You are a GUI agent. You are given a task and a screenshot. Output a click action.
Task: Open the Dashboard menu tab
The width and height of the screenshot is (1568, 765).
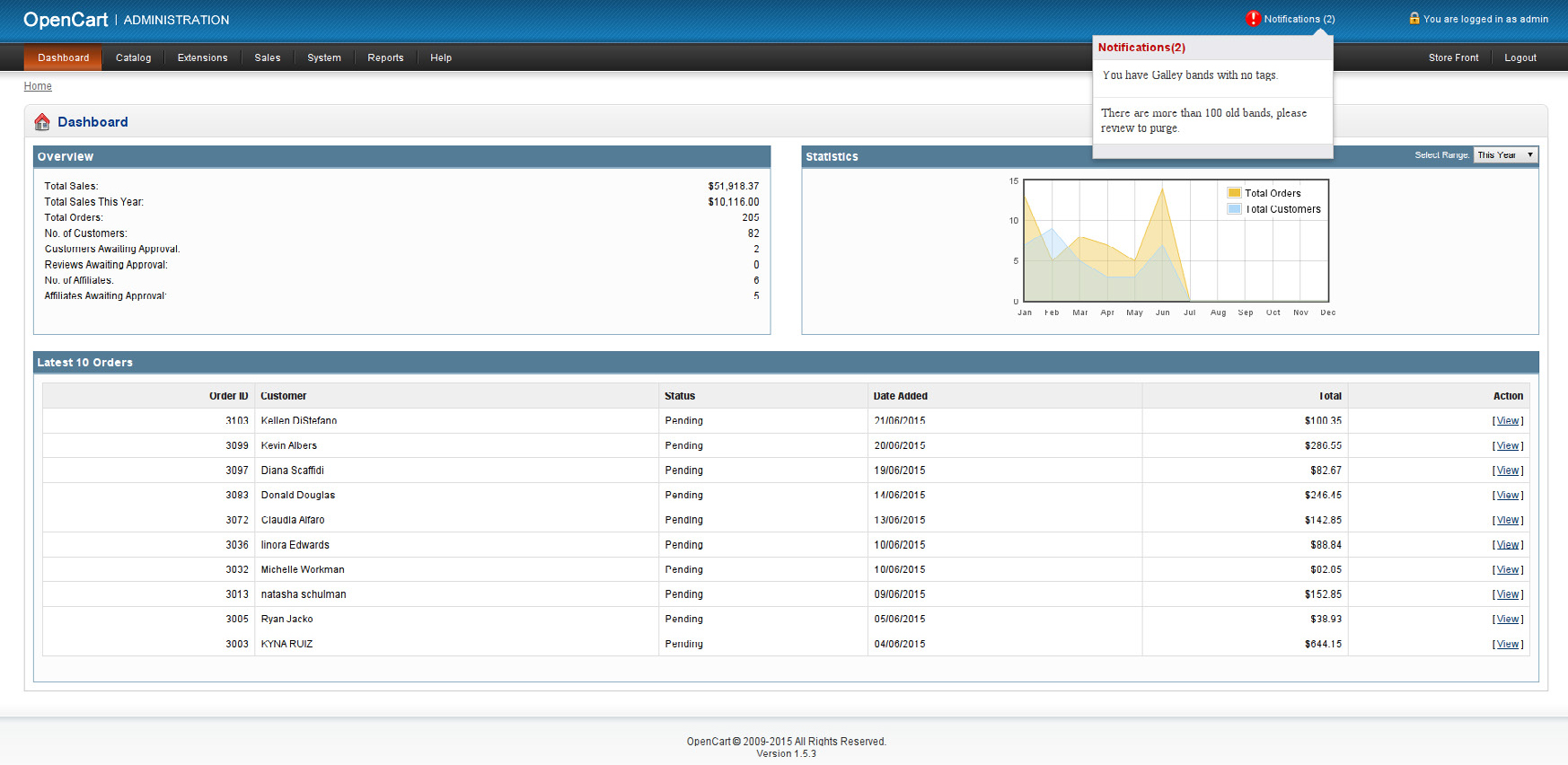click(63, 57)
